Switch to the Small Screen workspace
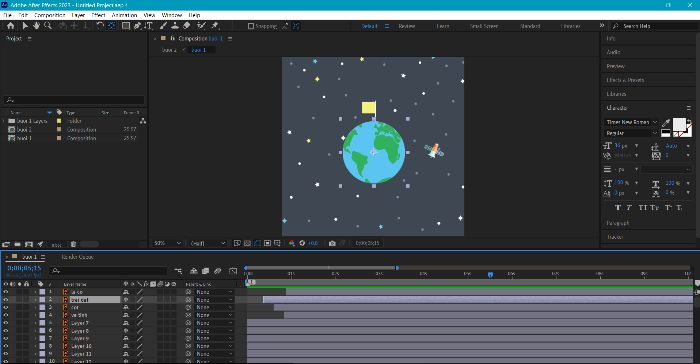The height and width of the screenshot is (364, 700). click(x=484, y=26)
